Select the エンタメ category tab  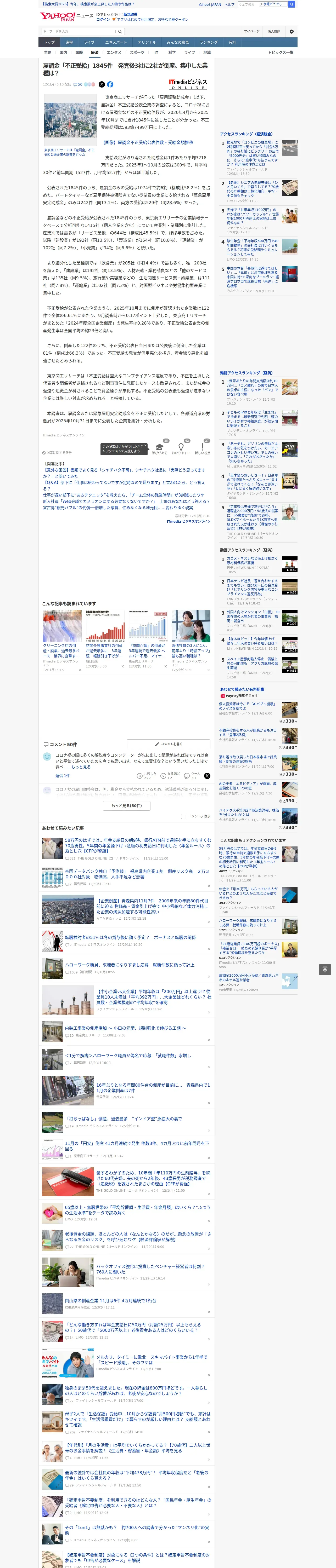point(114,53)
